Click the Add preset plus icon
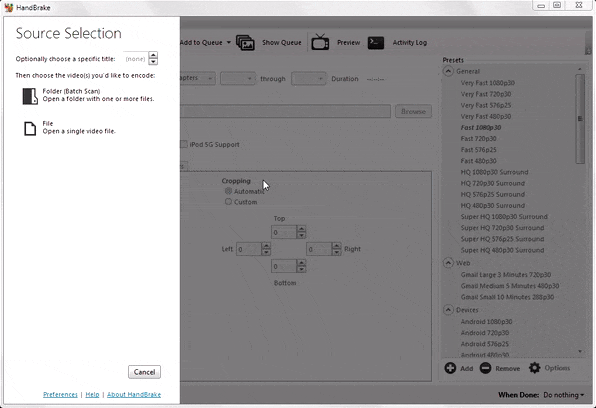596x408 pixels. coord(450,368)
